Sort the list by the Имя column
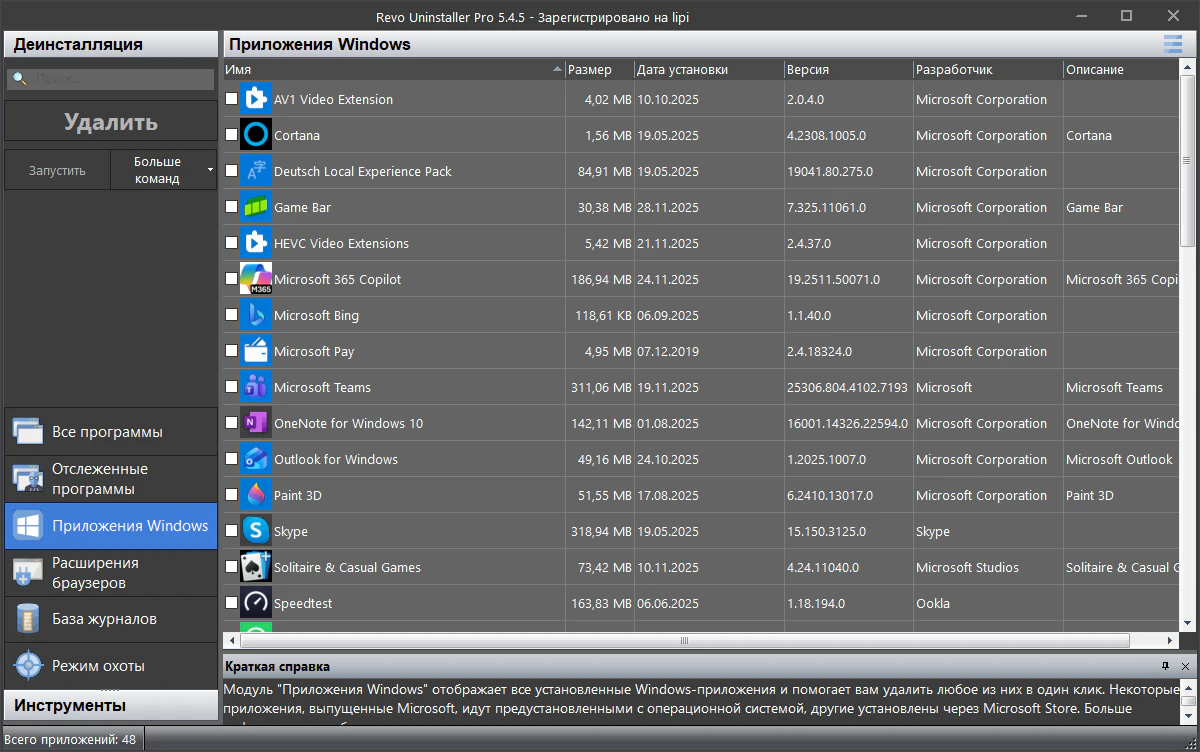This screenshot has width=1200, height=752. [390, 70]
